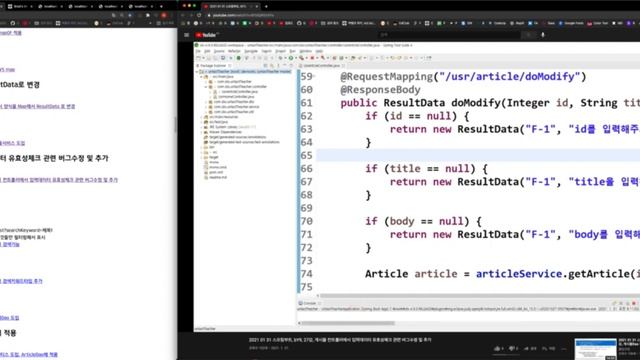Viewport: 640px width, 360px height.
Task: Select the YouTube video browser tab
Action: 230,6
